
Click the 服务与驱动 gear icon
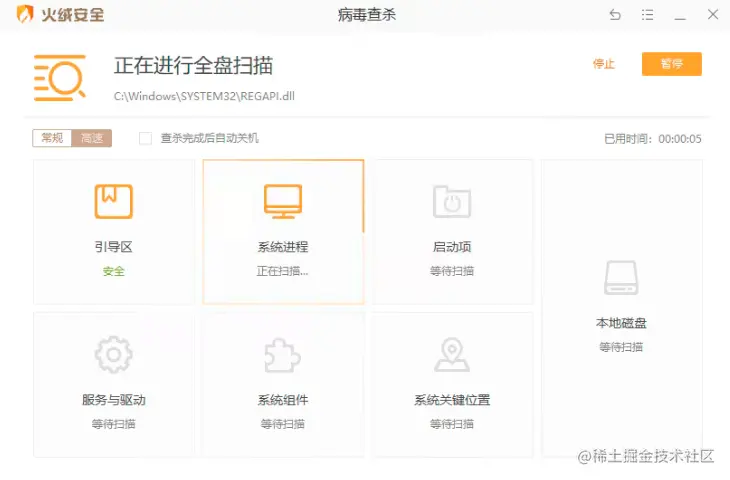[x=114, y=355]
